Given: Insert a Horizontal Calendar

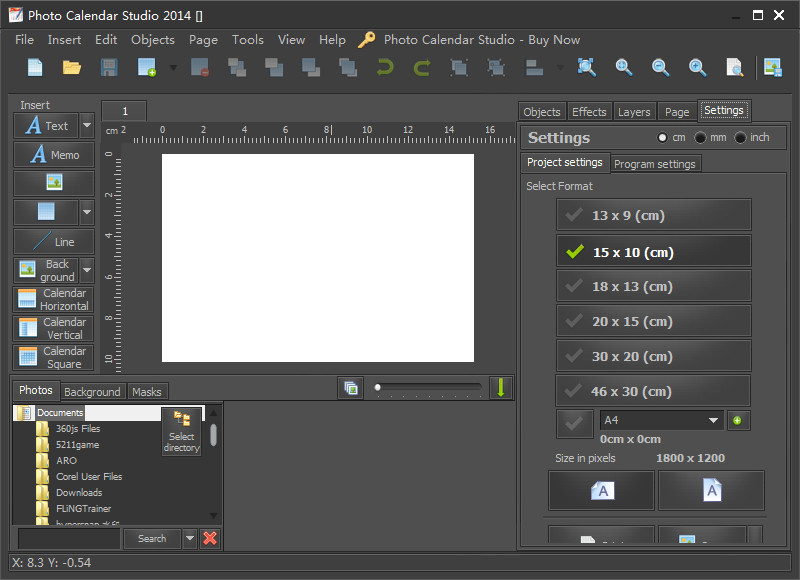Looking at the screenshot, I should coord(54,299).
